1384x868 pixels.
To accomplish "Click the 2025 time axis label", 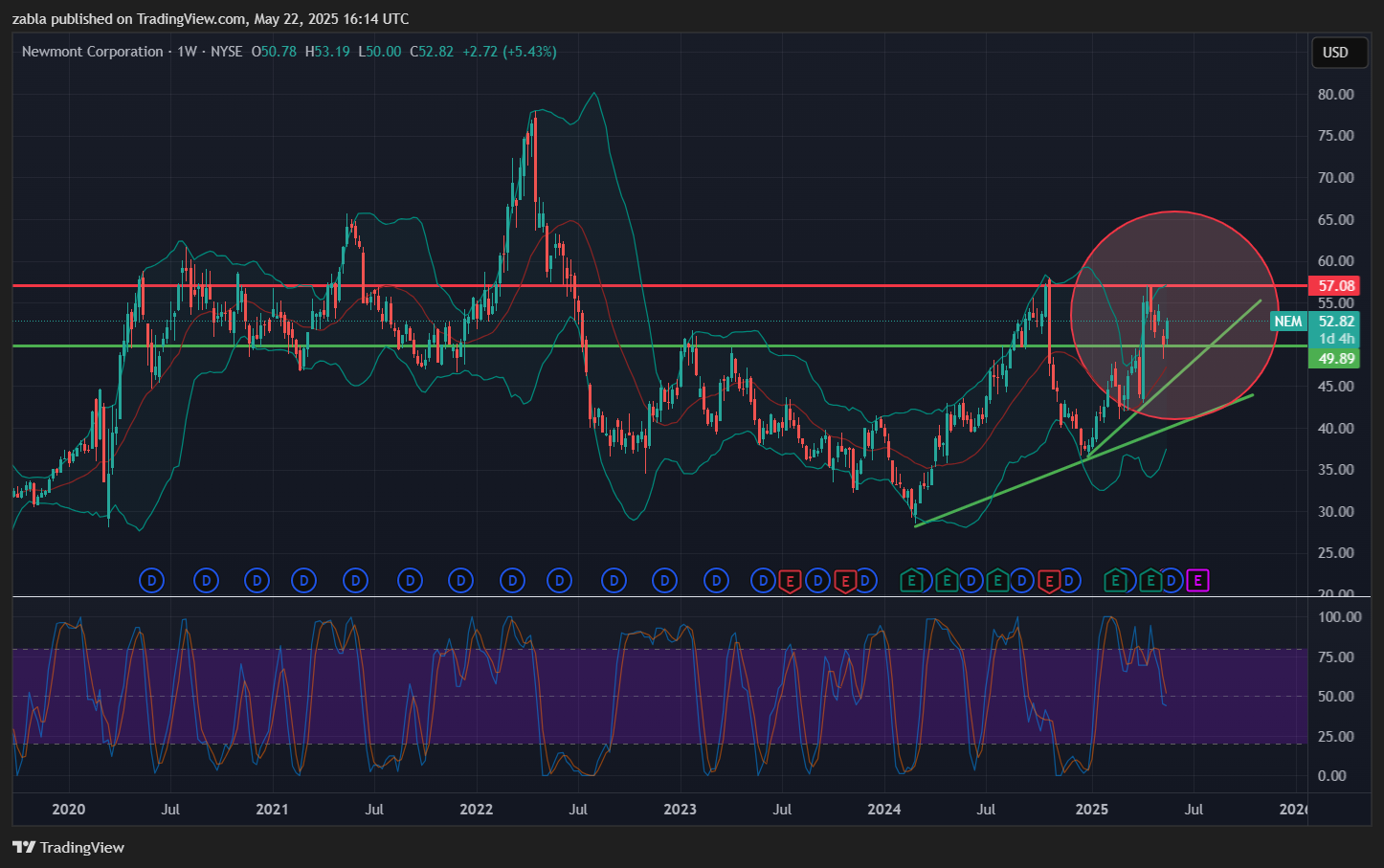I will (x=1091, y=810).
